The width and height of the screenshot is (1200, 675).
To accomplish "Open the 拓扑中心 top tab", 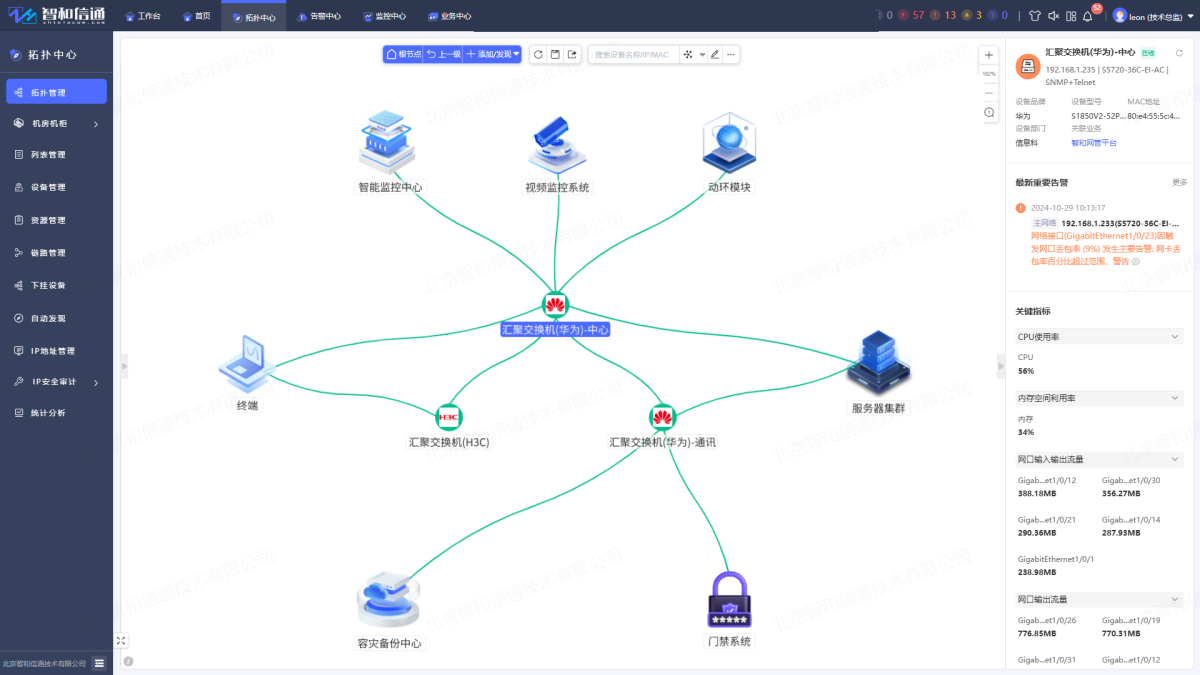I will (x=254, y=16).
